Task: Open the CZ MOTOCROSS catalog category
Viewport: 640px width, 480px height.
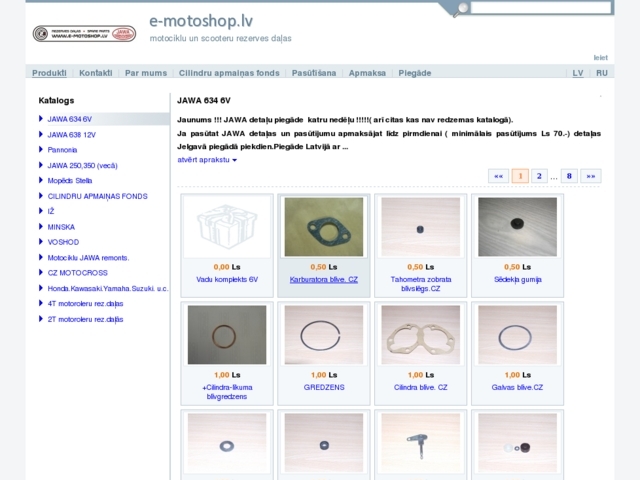Action: pos(75,272)
